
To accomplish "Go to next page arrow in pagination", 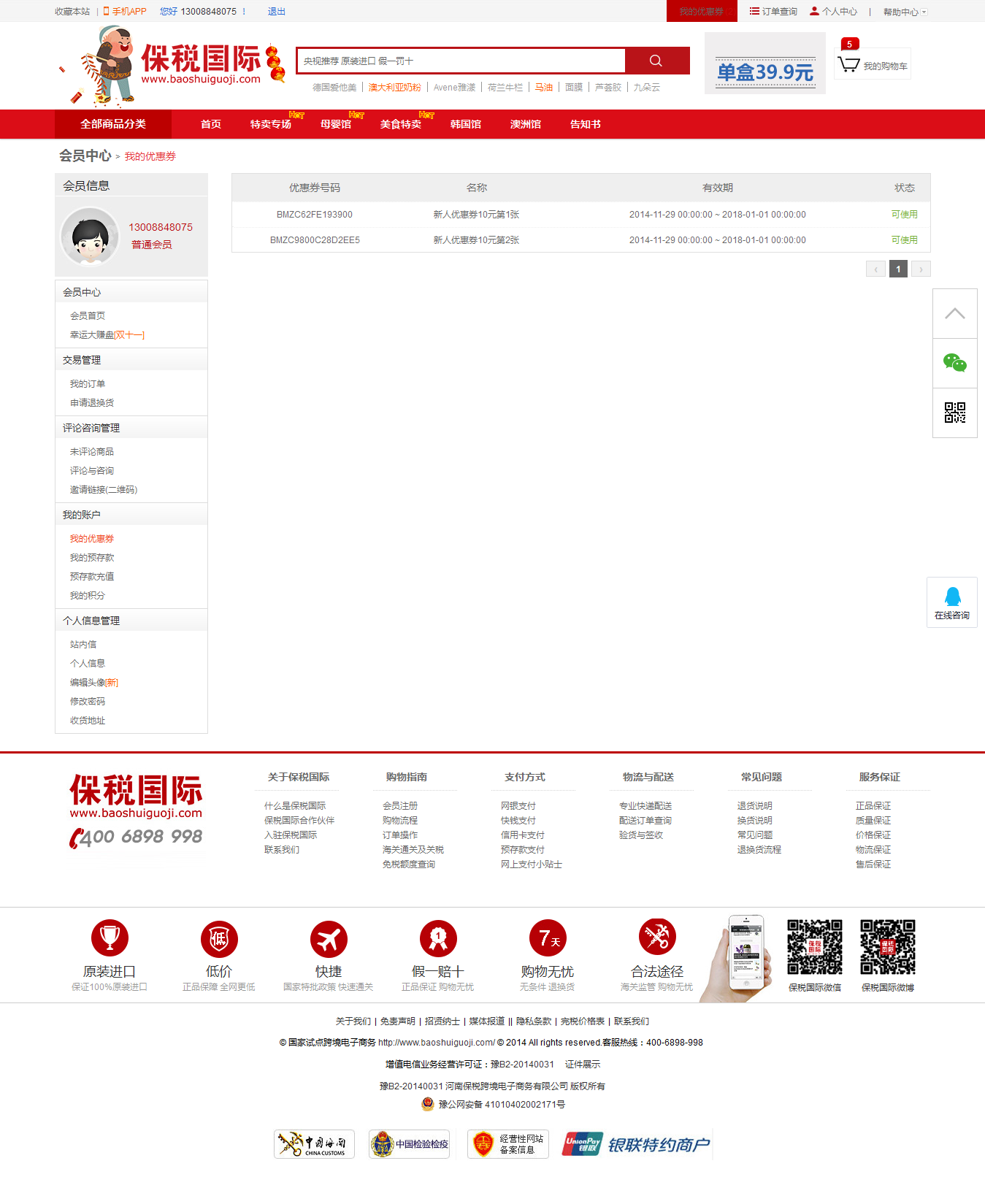I will (921, 269).
